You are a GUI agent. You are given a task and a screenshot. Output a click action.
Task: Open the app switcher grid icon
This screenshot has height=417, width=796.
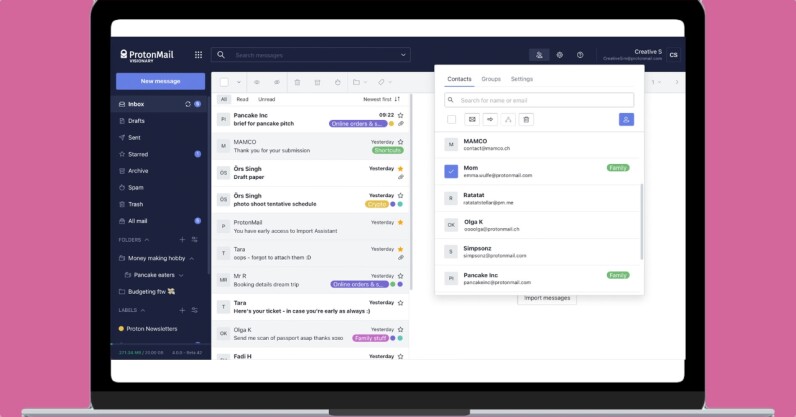[198, 55]
